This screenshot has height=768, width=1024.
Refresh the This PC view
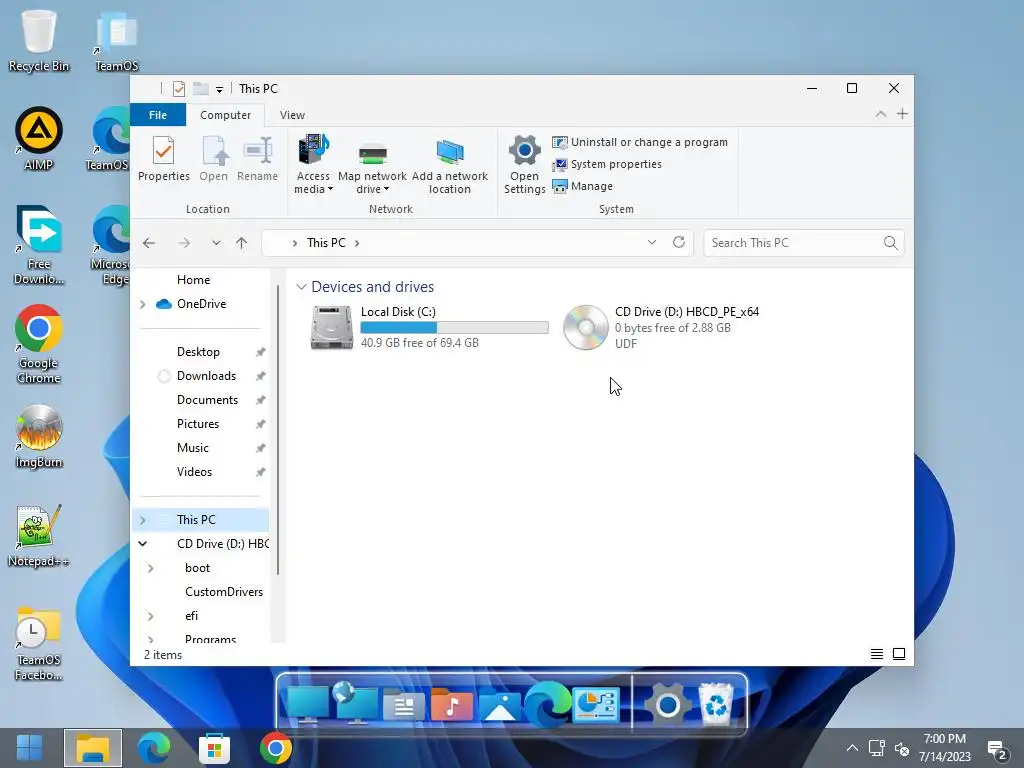click(679, 242)
